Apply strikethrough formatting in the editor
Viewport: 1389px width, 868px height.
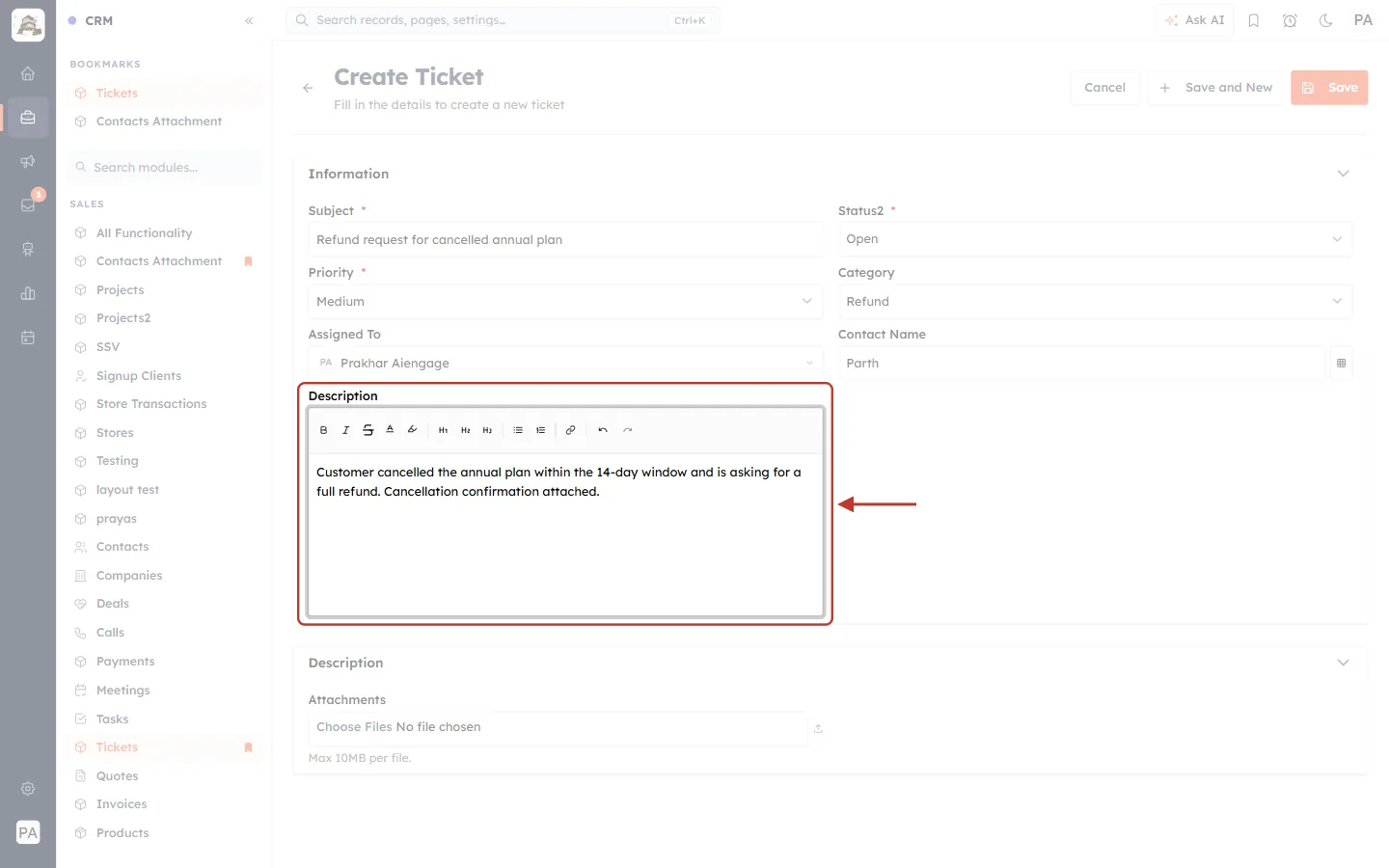tap(368, 430)
